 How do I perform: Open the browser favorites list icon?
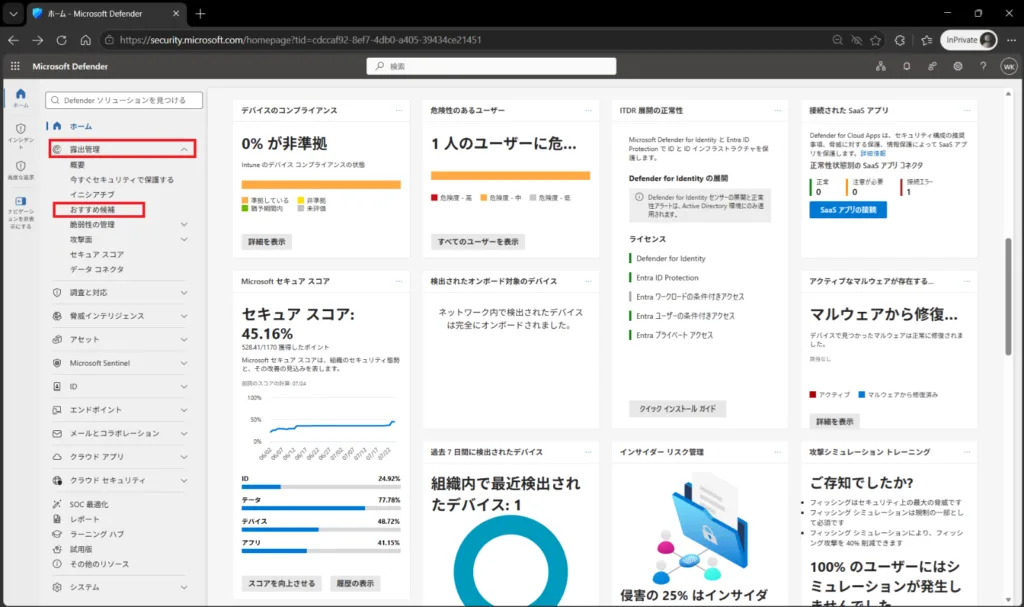coord(926,40)
